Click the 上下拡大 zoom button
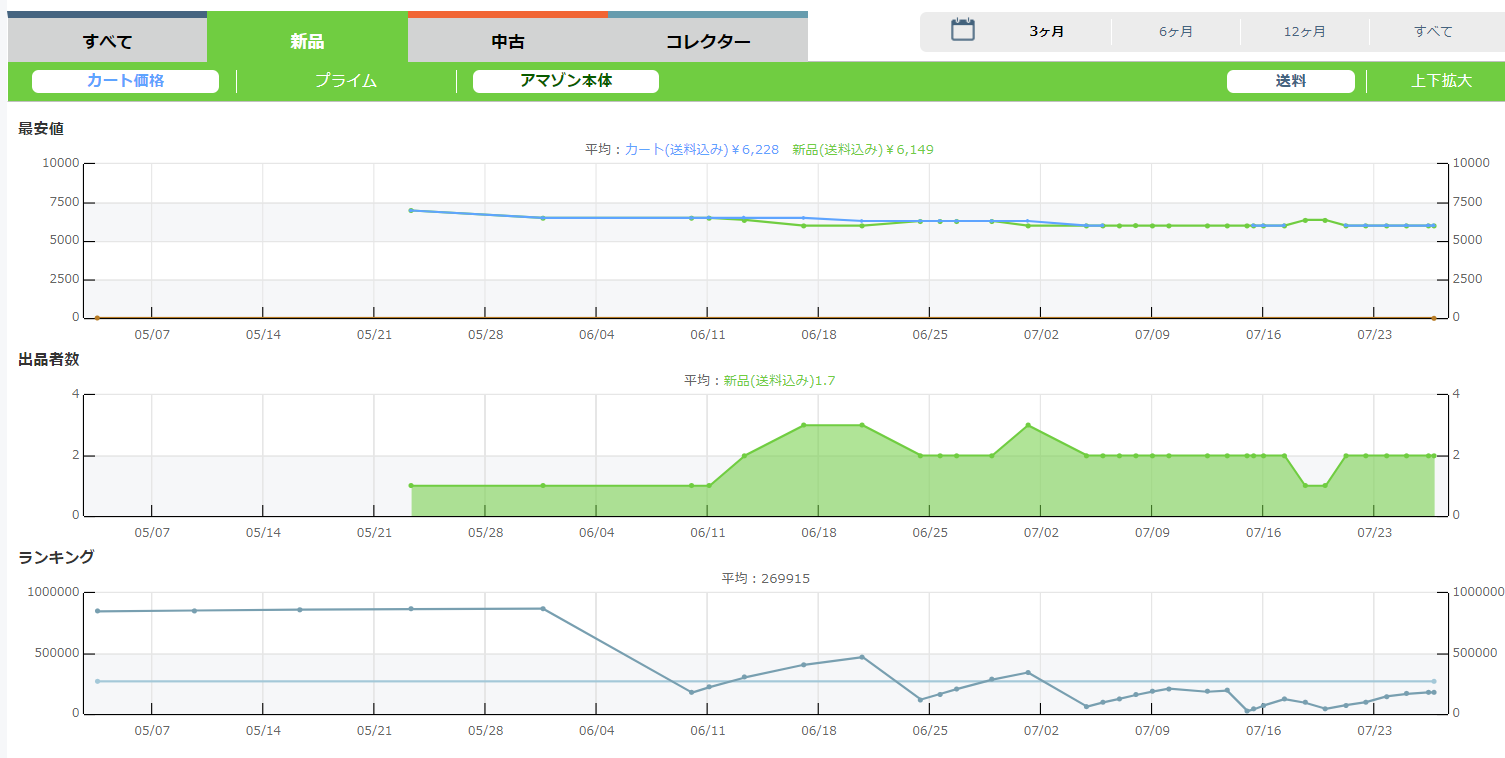 point(1441,81)
